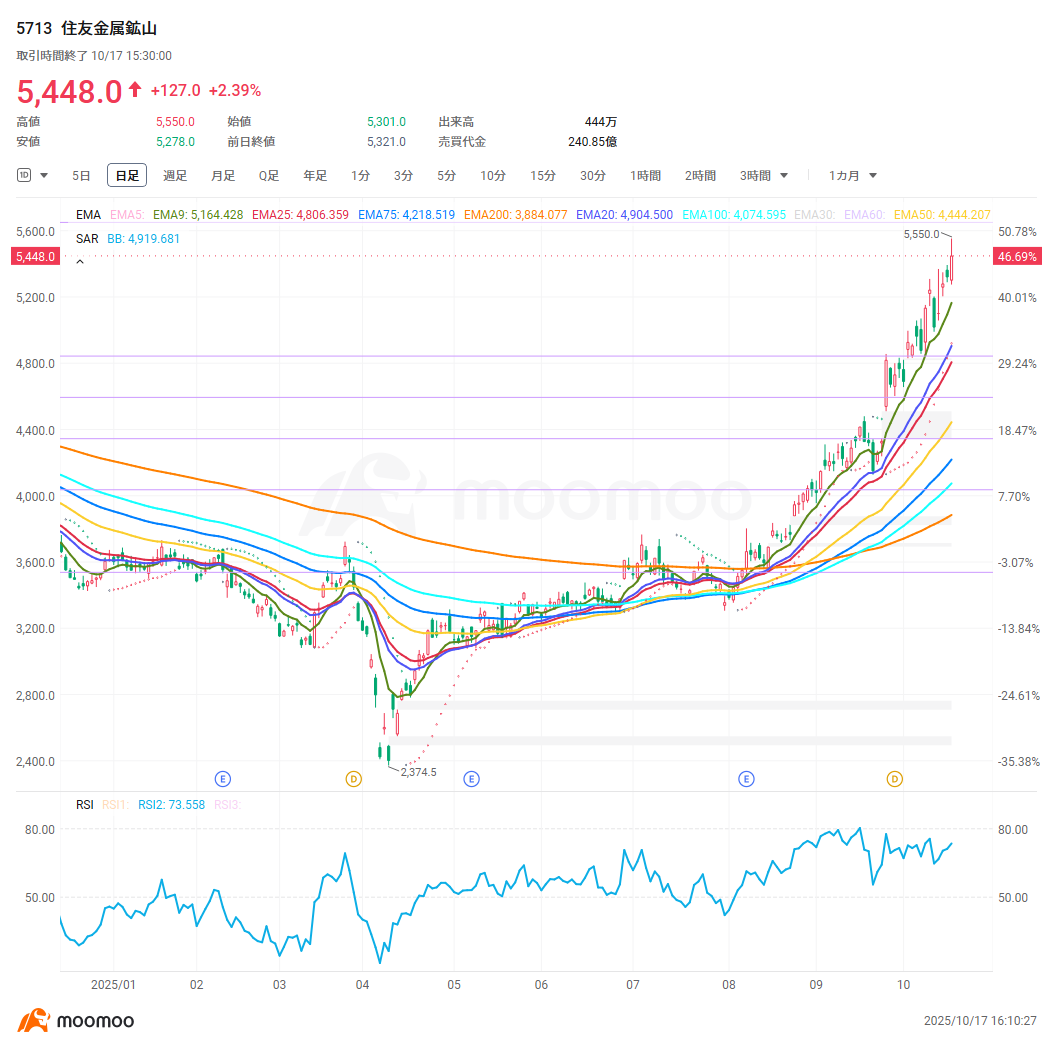
Task: Click the 5,448.0 current price tag on left axis
Action: click(x=36, y=257)
